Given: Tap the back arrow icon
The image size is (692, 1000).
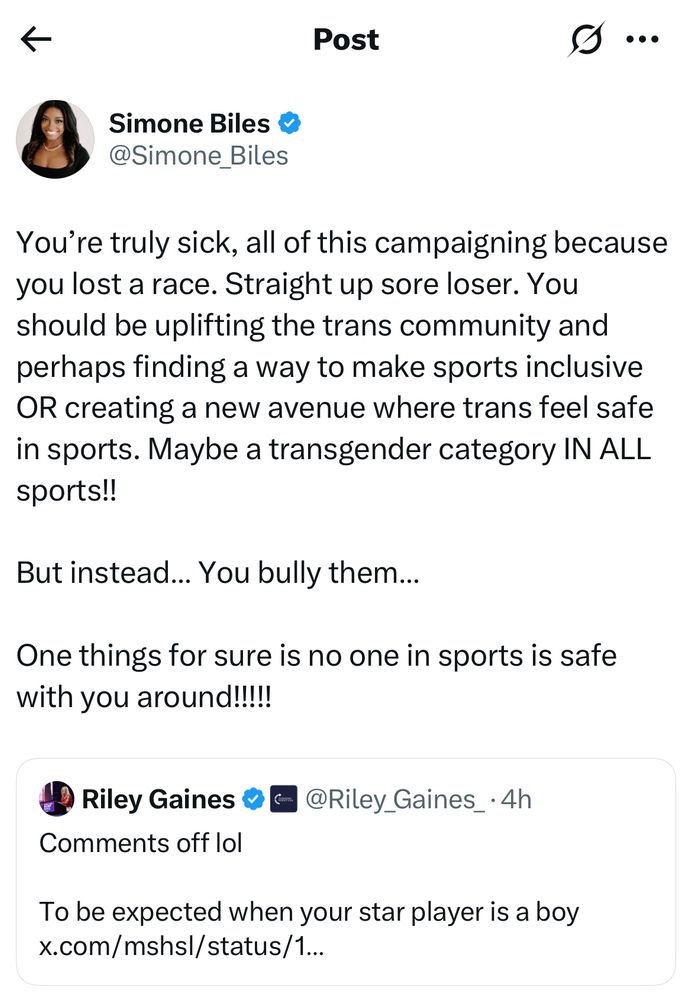Looking at the screenshot, I should tap(36, 40).
